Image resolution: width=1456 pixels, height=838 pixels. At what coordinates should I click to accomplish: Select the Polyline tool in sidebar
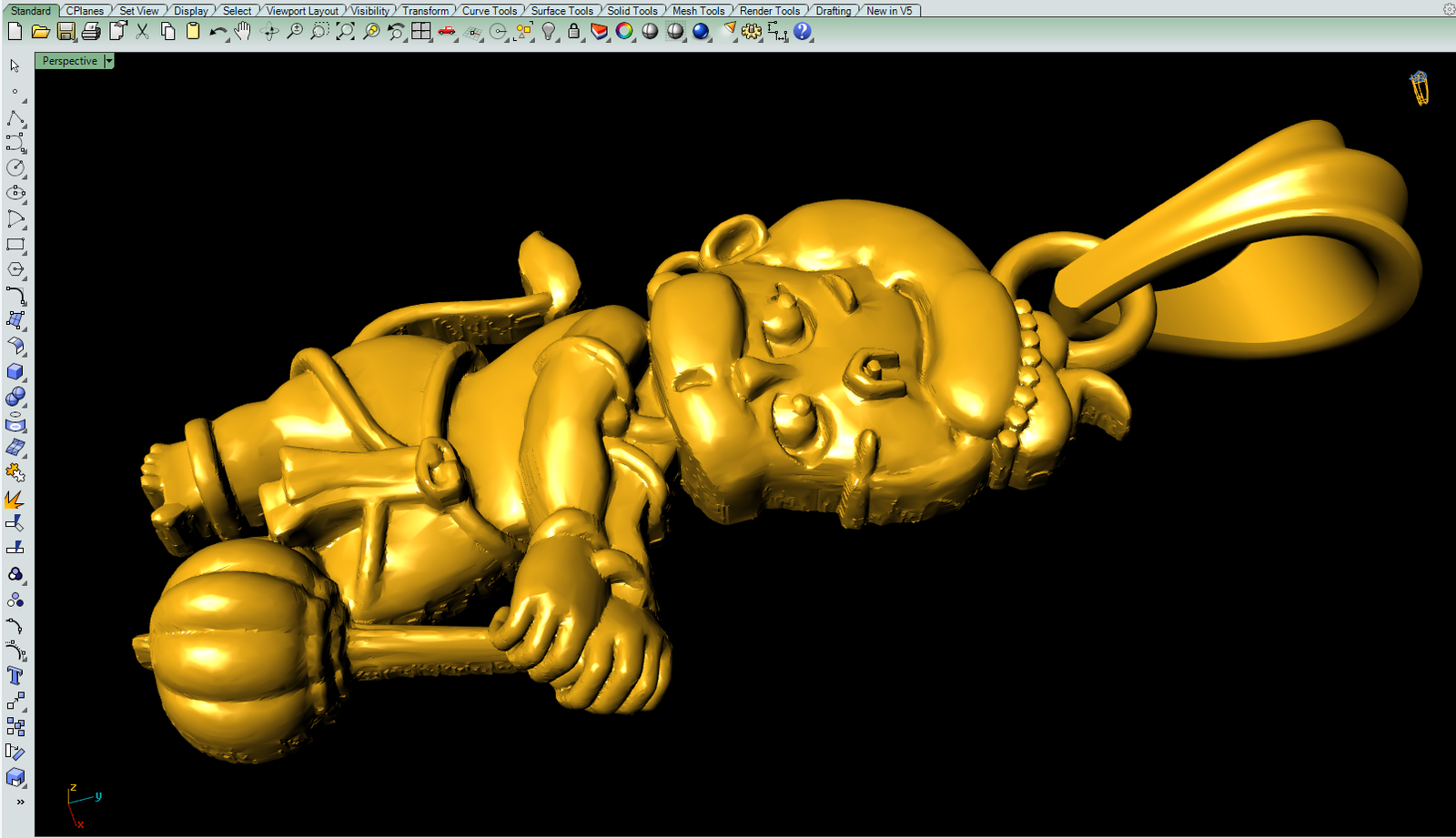point(15,118)
